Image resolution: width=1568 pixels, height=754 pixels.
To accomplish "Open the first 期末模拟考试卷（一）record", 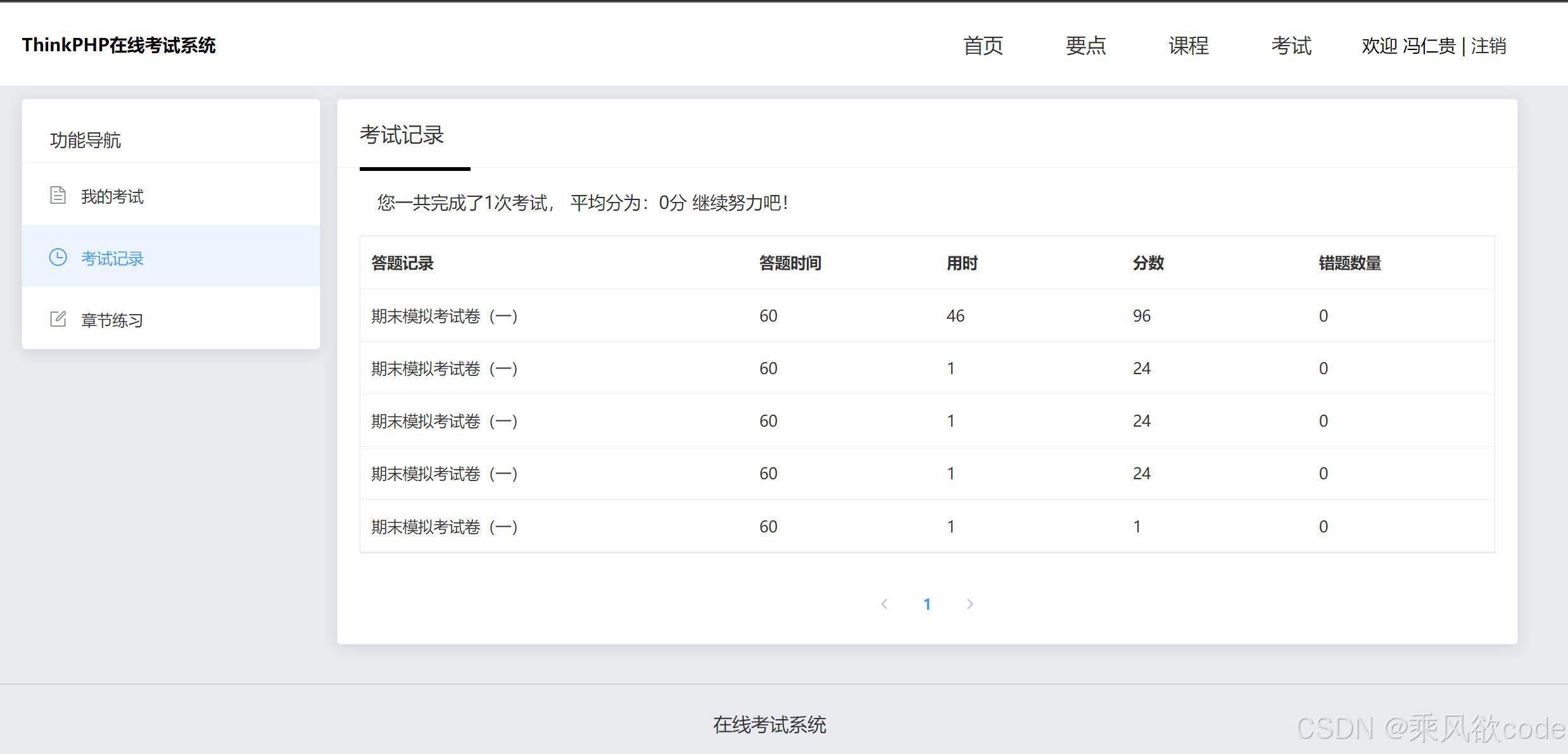I will pyautogui.click(x=443, y=315).
